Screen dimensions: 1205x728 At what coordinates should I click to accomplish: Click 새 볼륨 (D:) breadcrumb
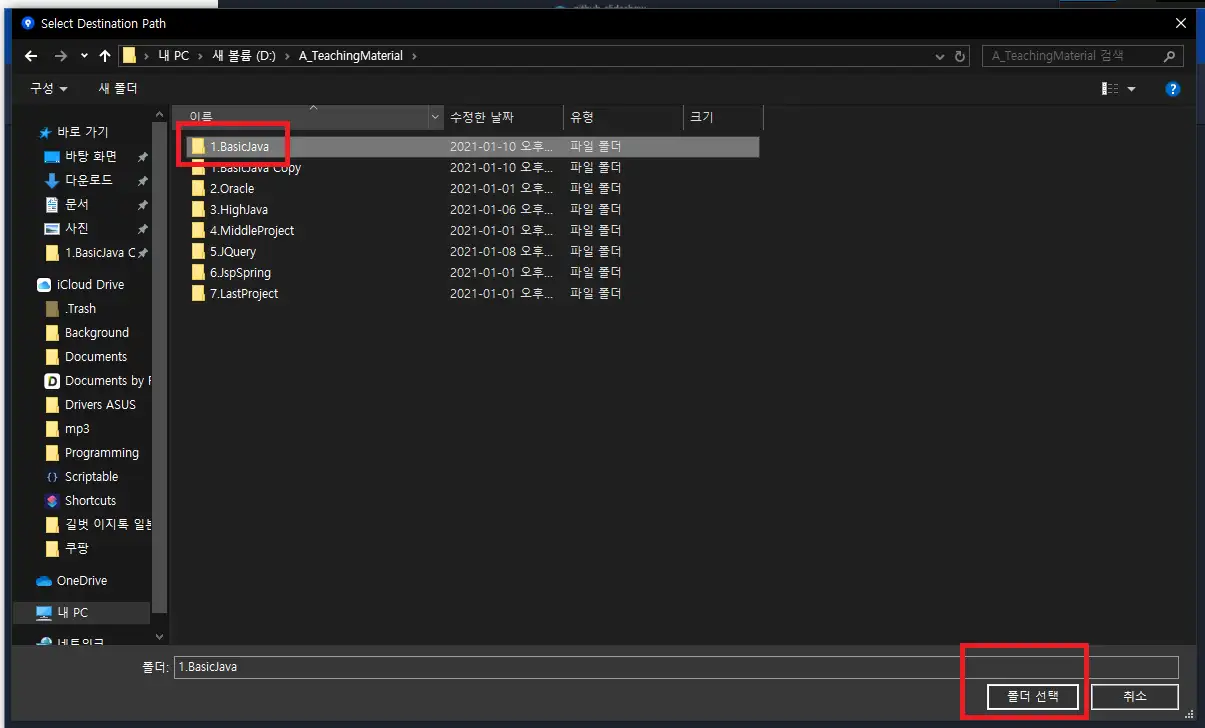click(244, 56)
